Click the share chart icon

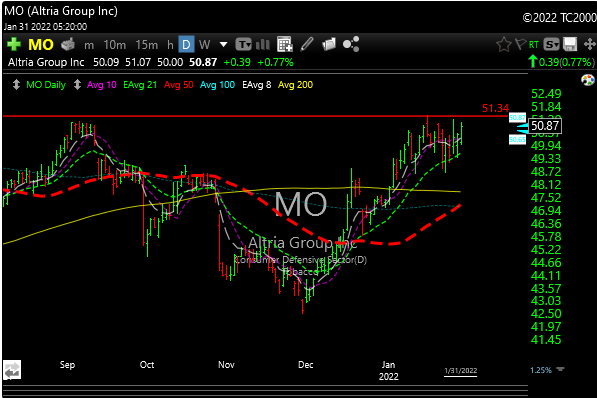click(351, 44)
